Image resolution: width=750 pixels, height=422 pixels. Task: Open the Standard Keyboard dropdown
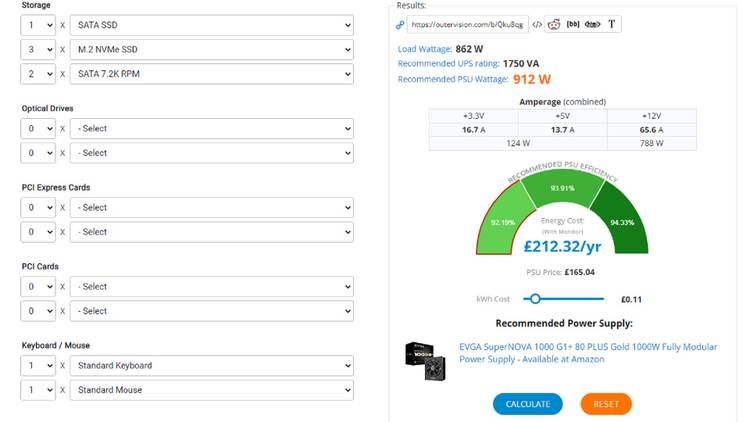(x=211, y=365)
